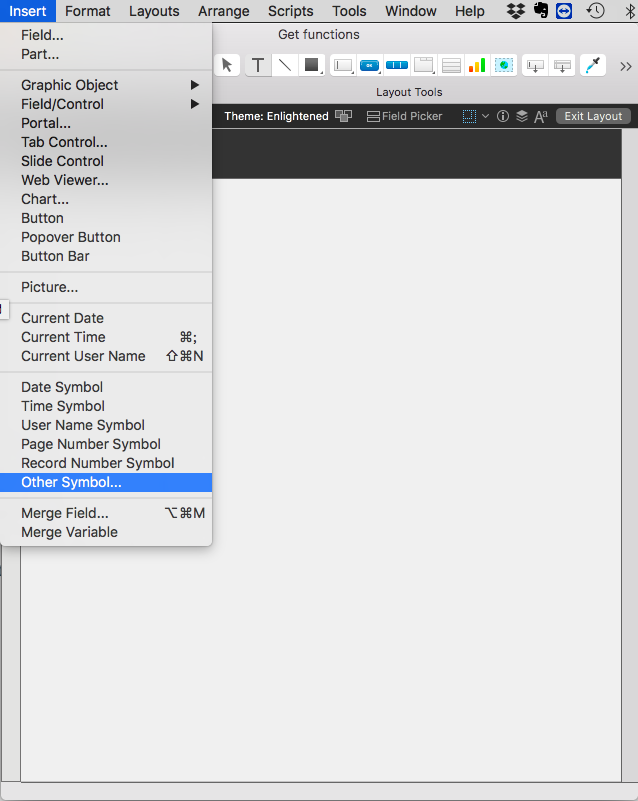Click the TeamViewer menu bar icon
This screenshot has width=638, height=801.
[x=564, y=11]
